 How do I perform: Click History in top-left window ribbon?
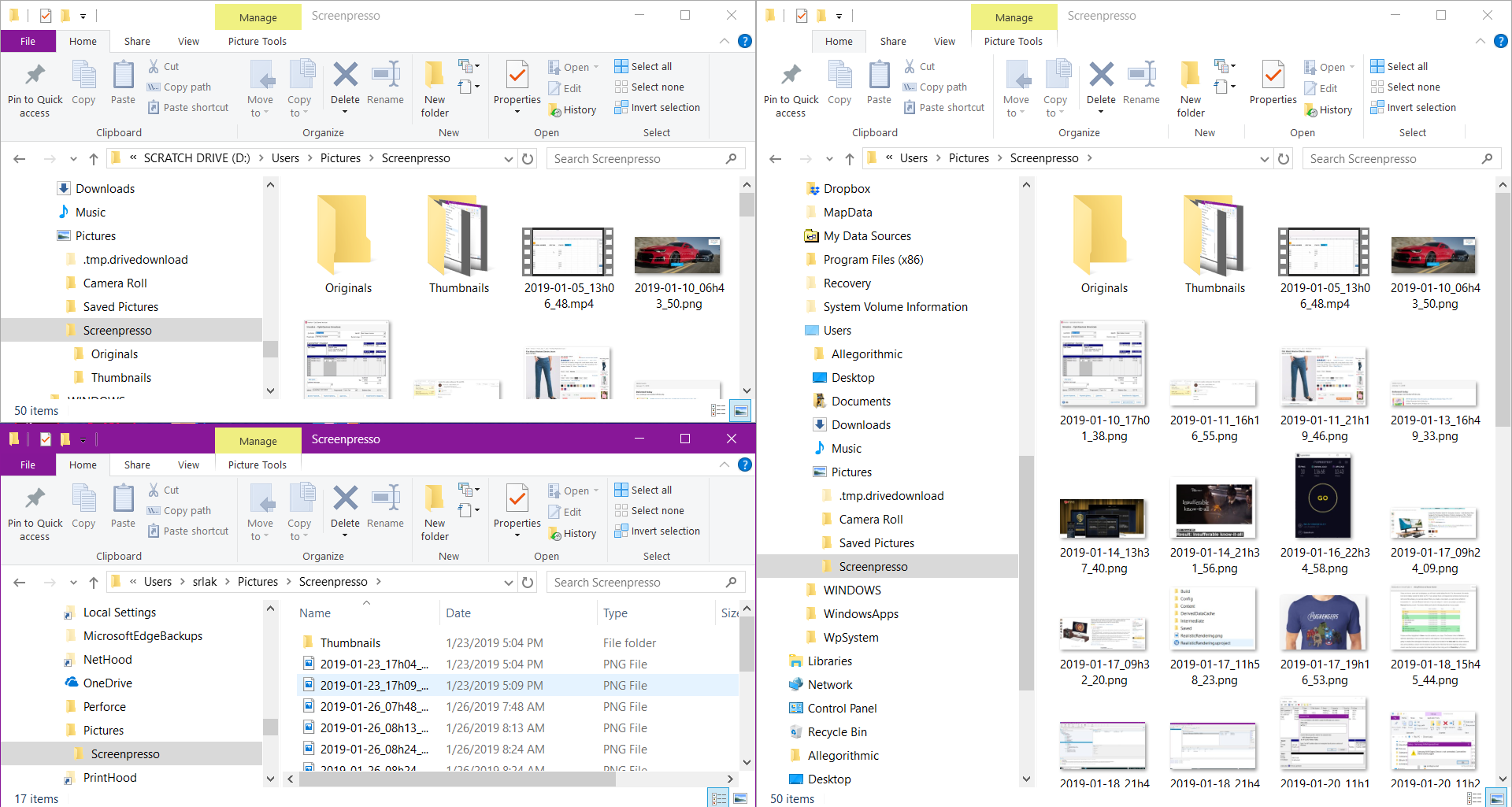pos(572,110)
